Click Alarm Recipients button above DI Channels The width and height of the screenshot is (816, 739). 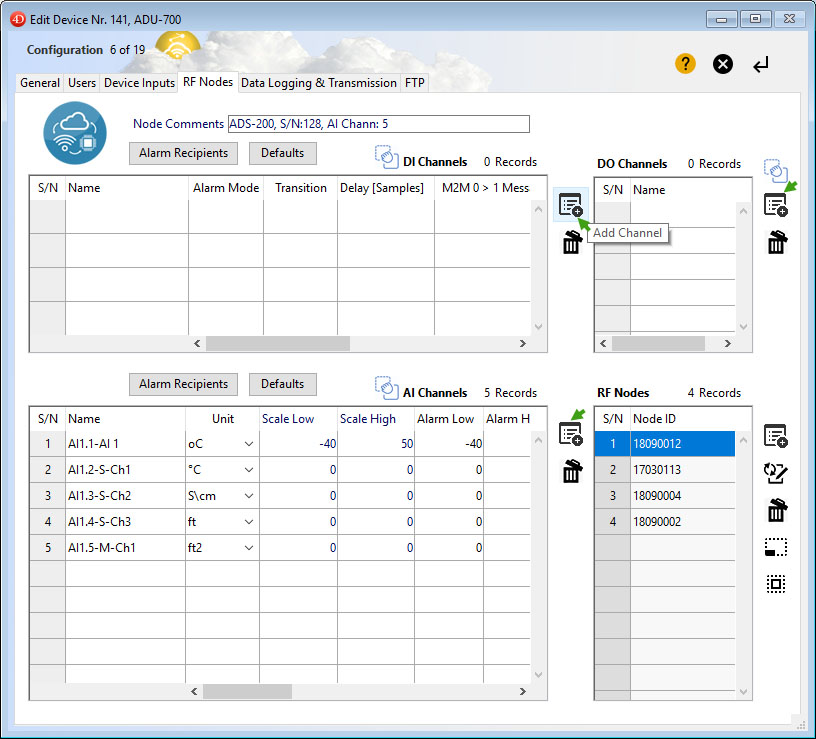click(x=183, y=153)
